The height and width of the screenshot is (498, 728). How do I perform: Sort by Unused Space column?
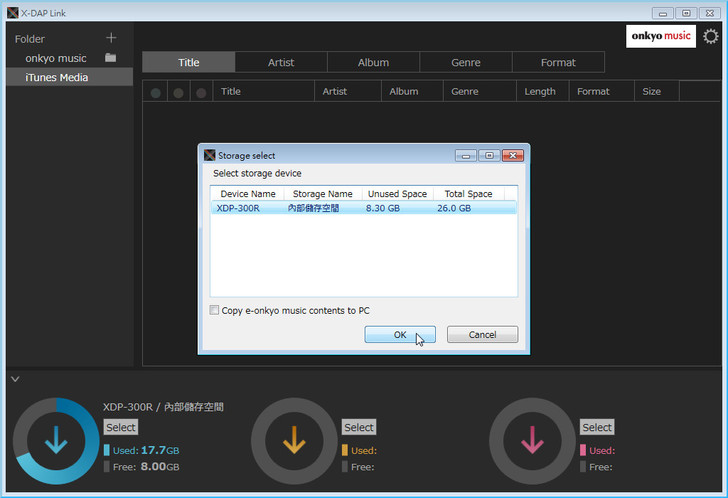(x=397, y=194)
